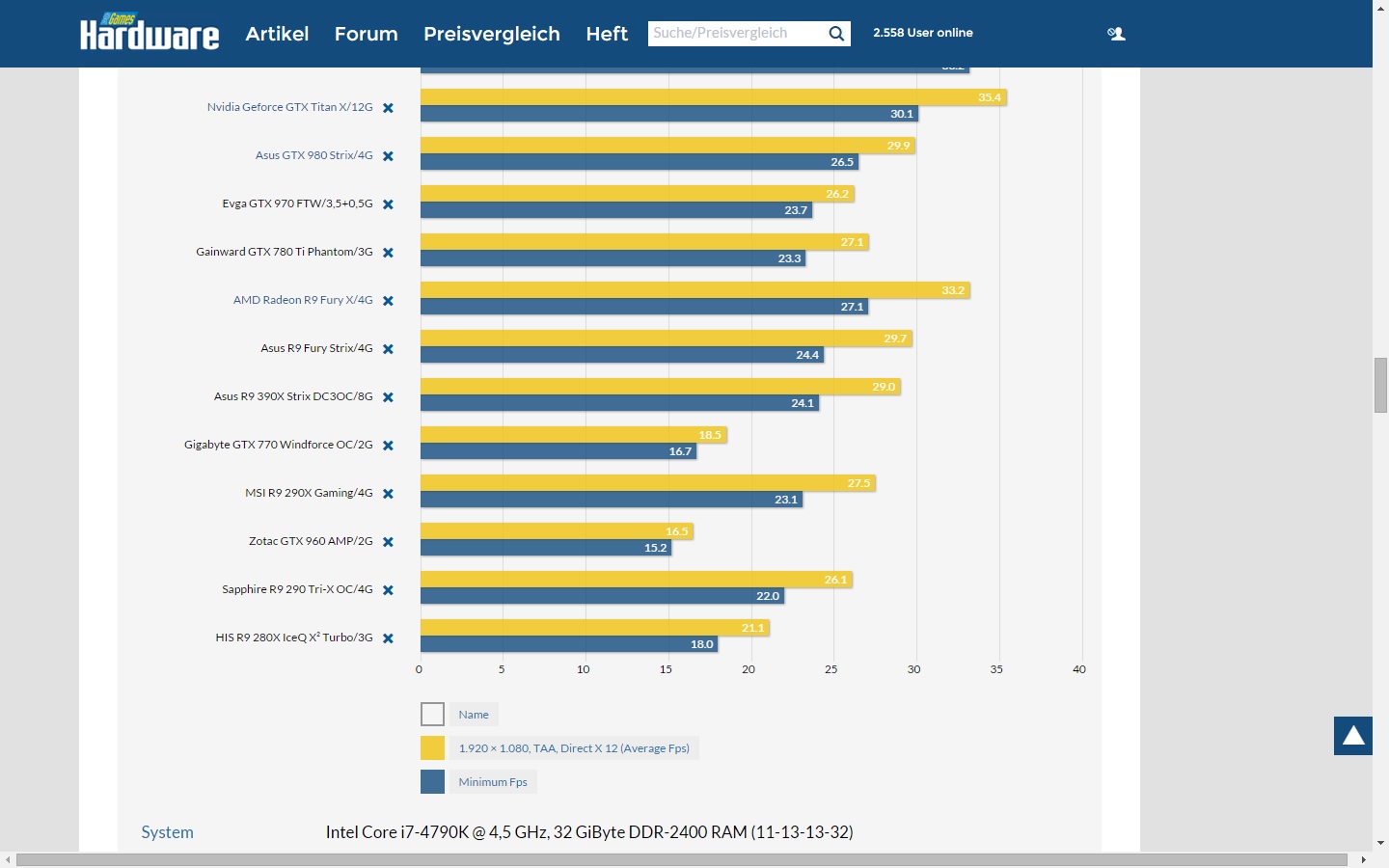Click the 33.2 average fps bar
Viewport: 1389px width, 868px height.
695,290
